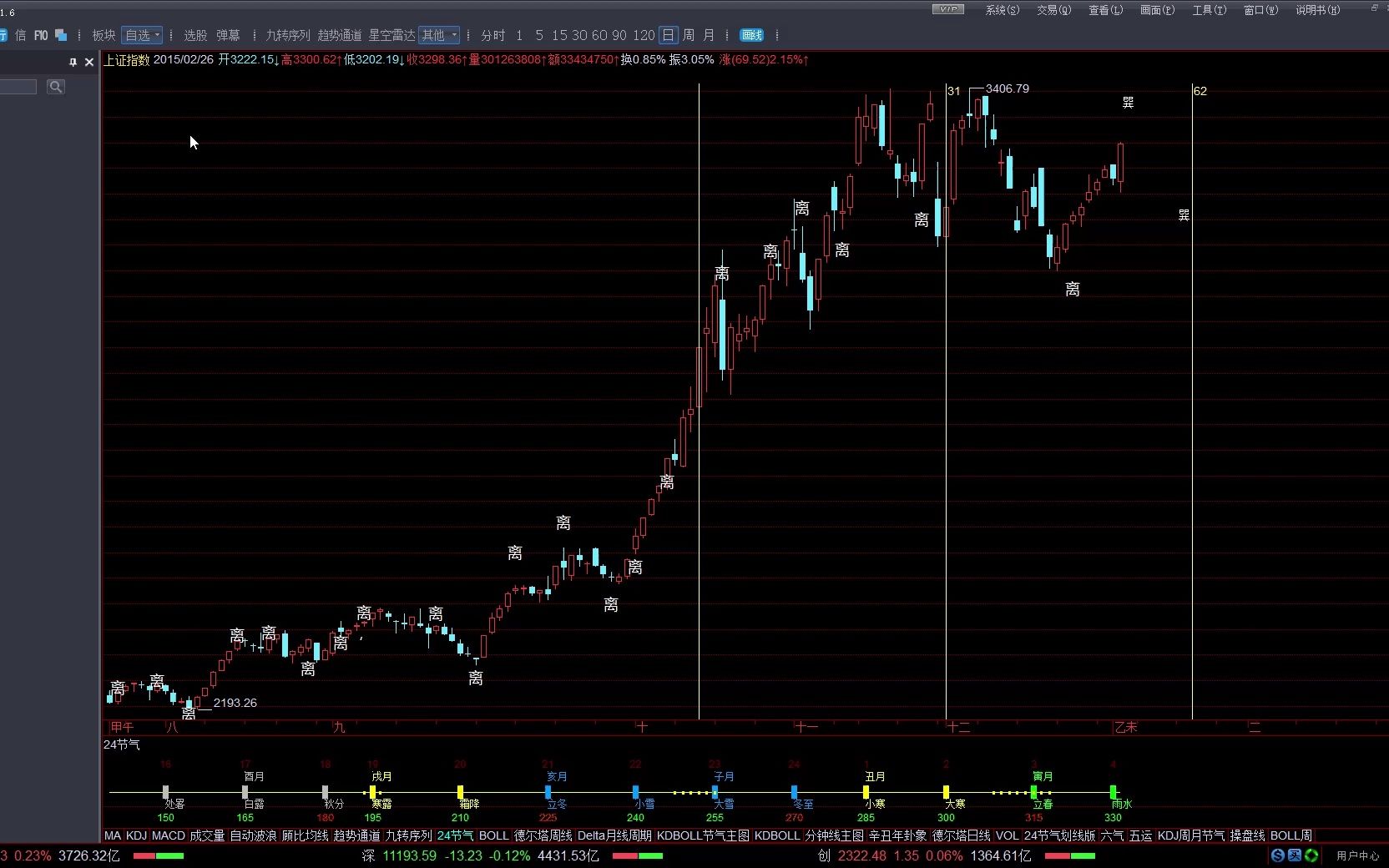Image resolution: width=1389 pixels, height=868 pixels.
Task: Click the 弹幕 toolbar button
Action: coord(228,35)
